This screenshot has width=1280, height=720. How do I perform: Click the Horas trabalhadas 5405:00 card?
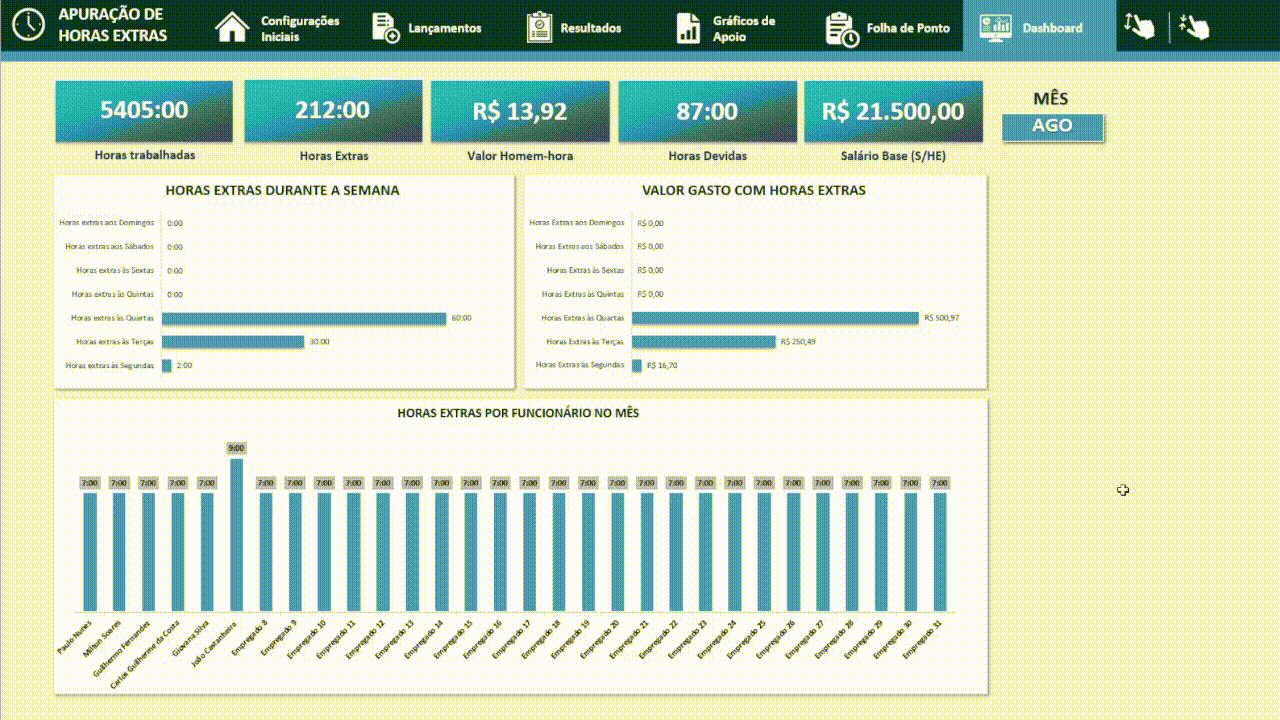(144, 111)
